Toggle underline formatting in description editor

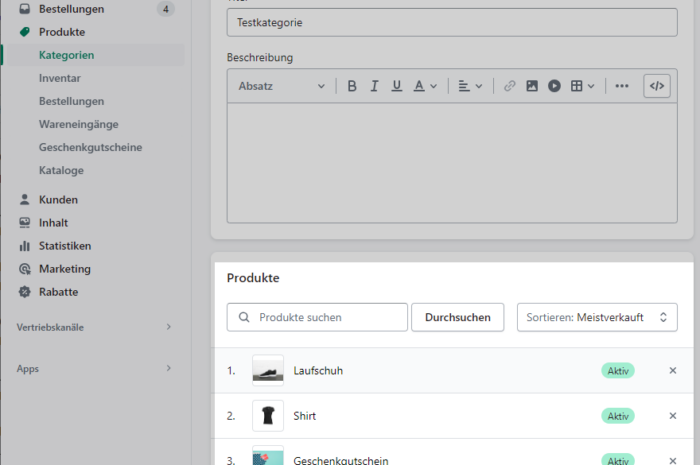(396, 86)
